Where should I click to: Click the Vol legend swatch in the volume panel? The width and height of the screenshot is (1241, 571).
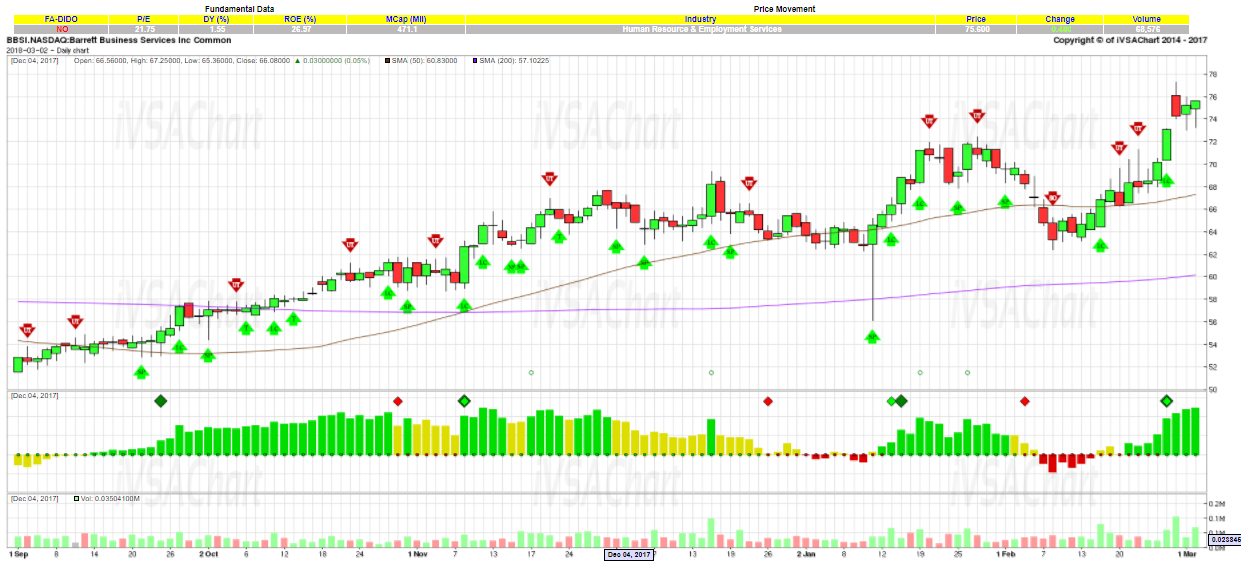[78, 498]
